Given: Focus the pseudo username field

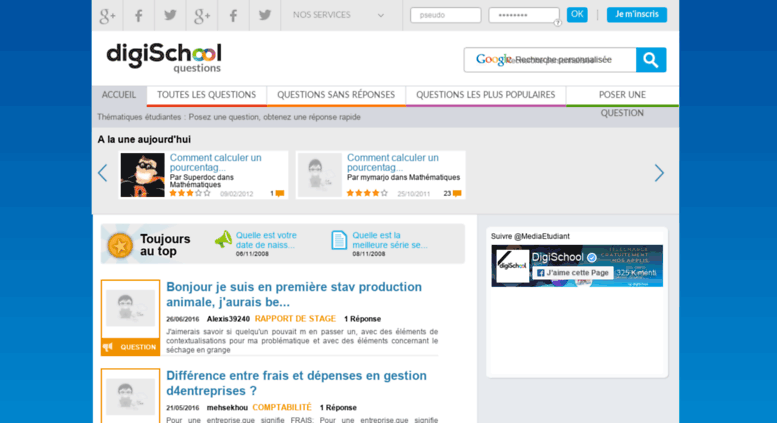Looking at the screenshot, I should [x=445, y=15].
